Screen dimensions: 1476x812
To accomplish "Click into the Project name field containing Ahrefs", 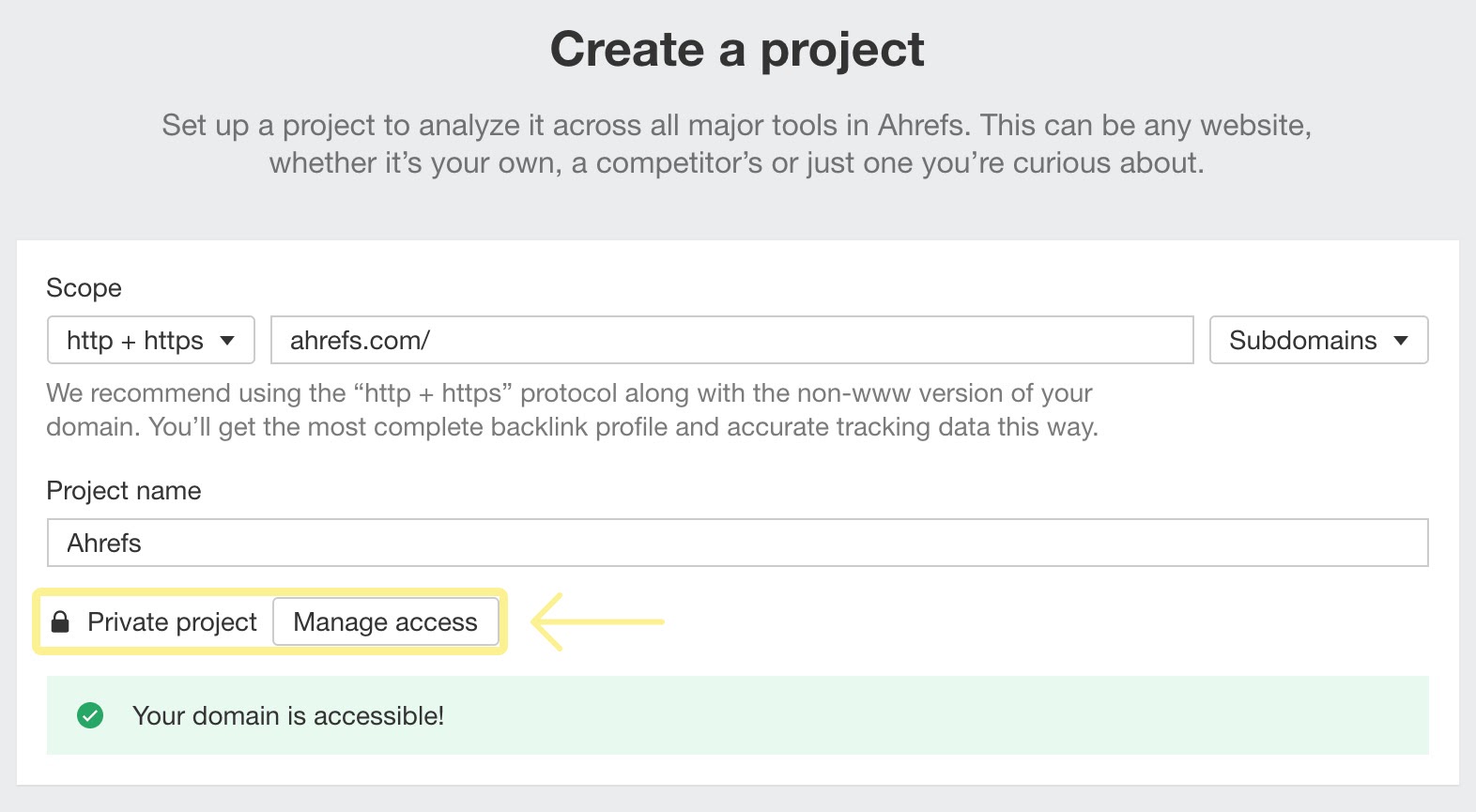I will 737,543.
